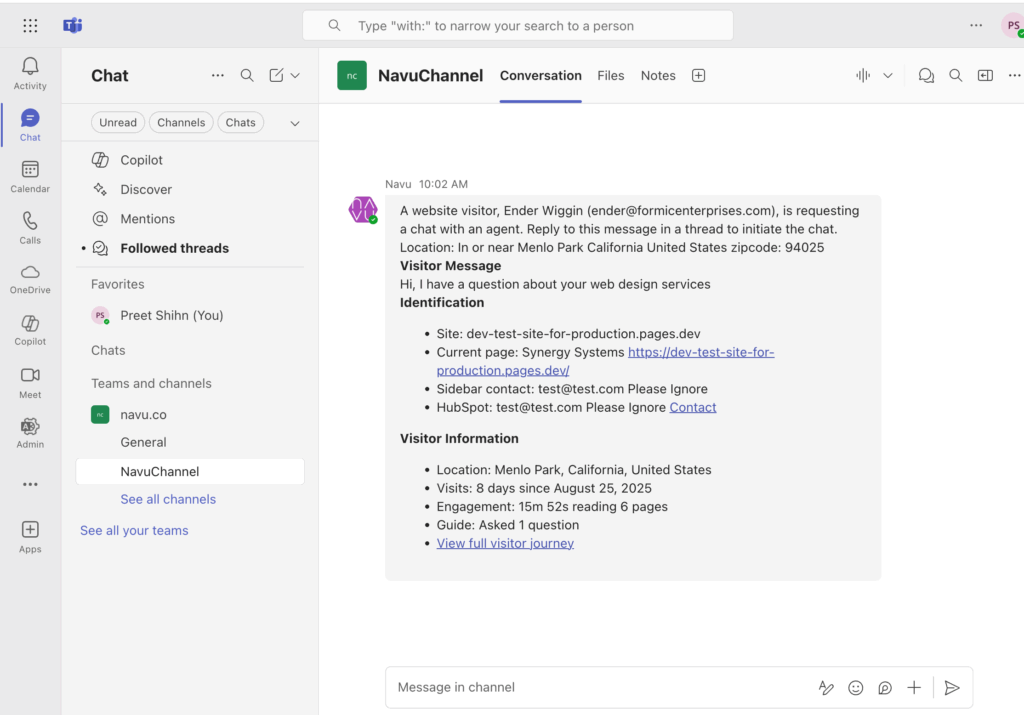Toggle the Unread filter chip
1024x715 pixels.
click(x=118, y=123)
